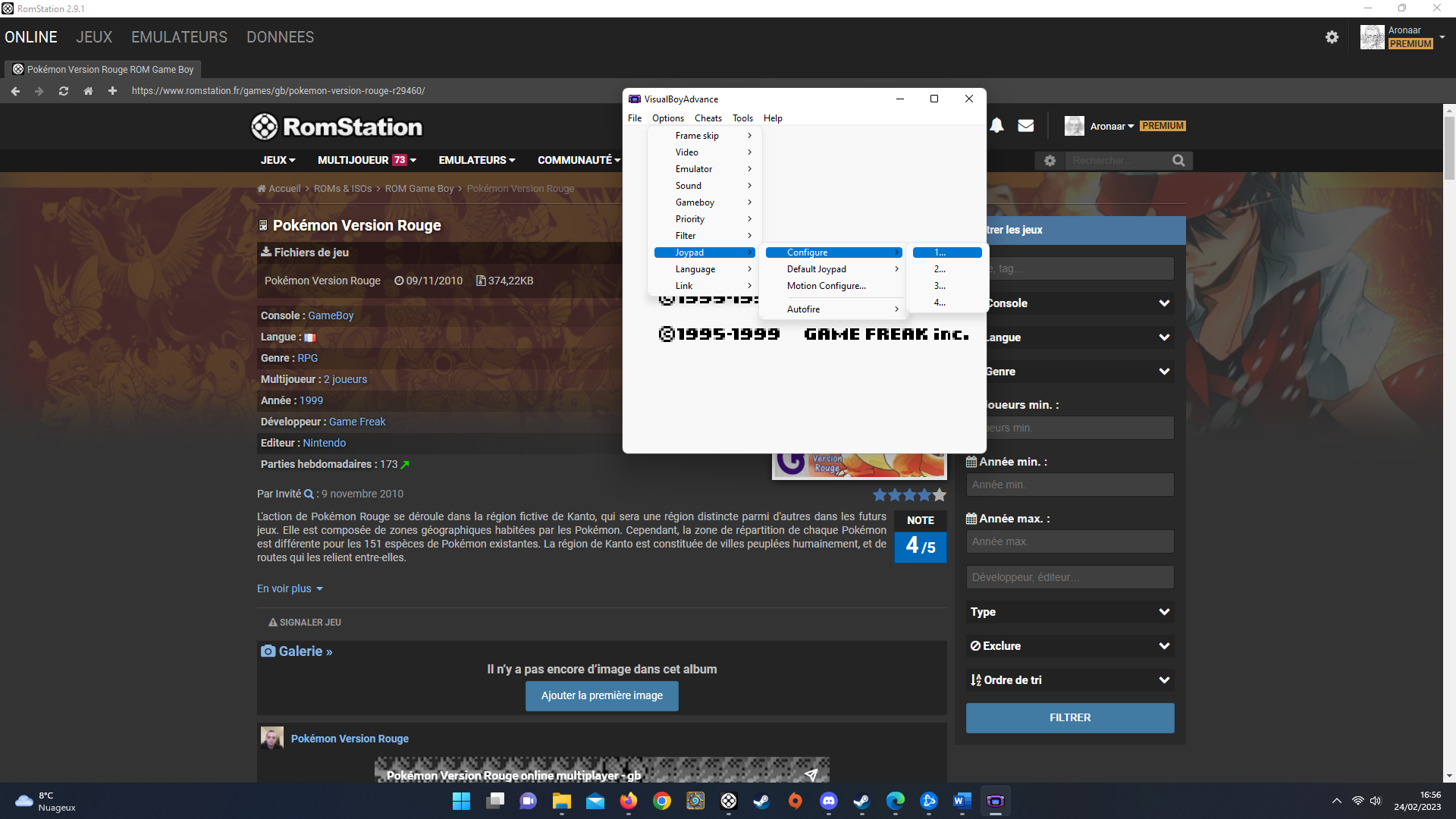Click the FILTRER button
Screen dimensions: 1456x819
(x=1069, y=717)
